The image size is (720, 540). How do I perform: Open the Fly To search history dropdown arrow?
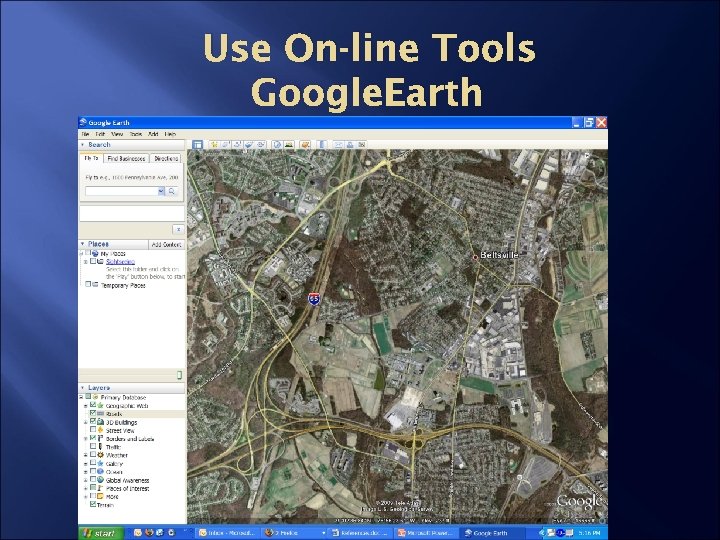coord(161,191)
